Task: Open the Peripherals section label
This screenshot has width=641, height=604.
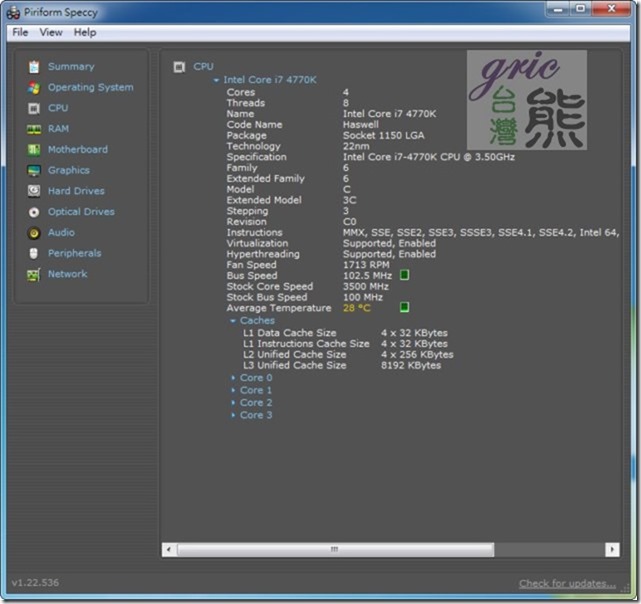Action: (x=74, y=254)
